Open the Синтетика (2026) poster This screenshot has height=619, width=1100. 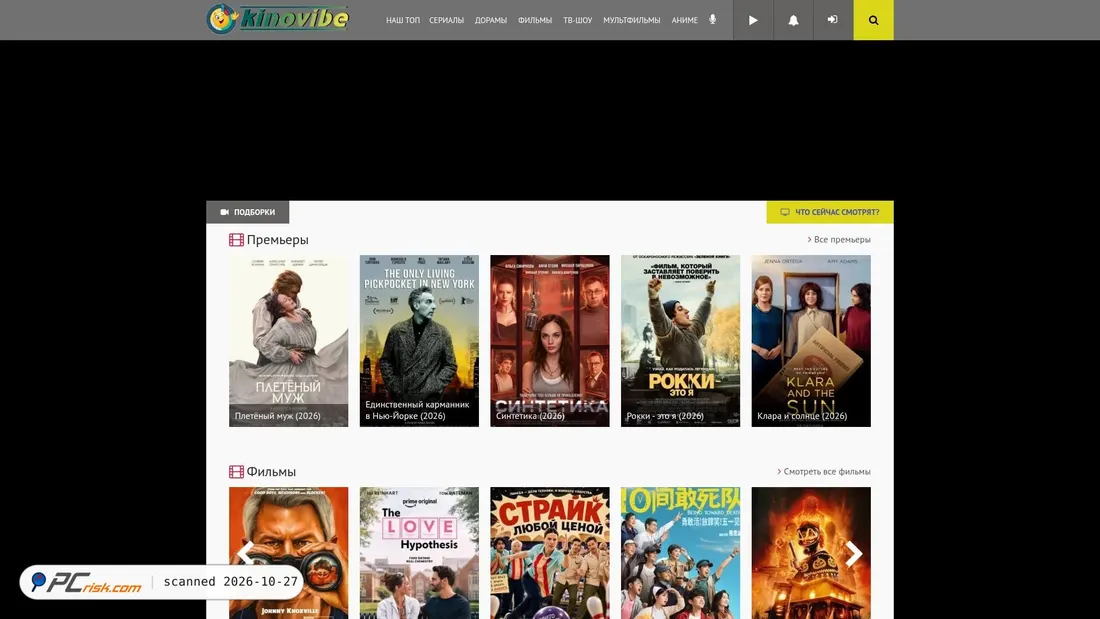point(549,340)
